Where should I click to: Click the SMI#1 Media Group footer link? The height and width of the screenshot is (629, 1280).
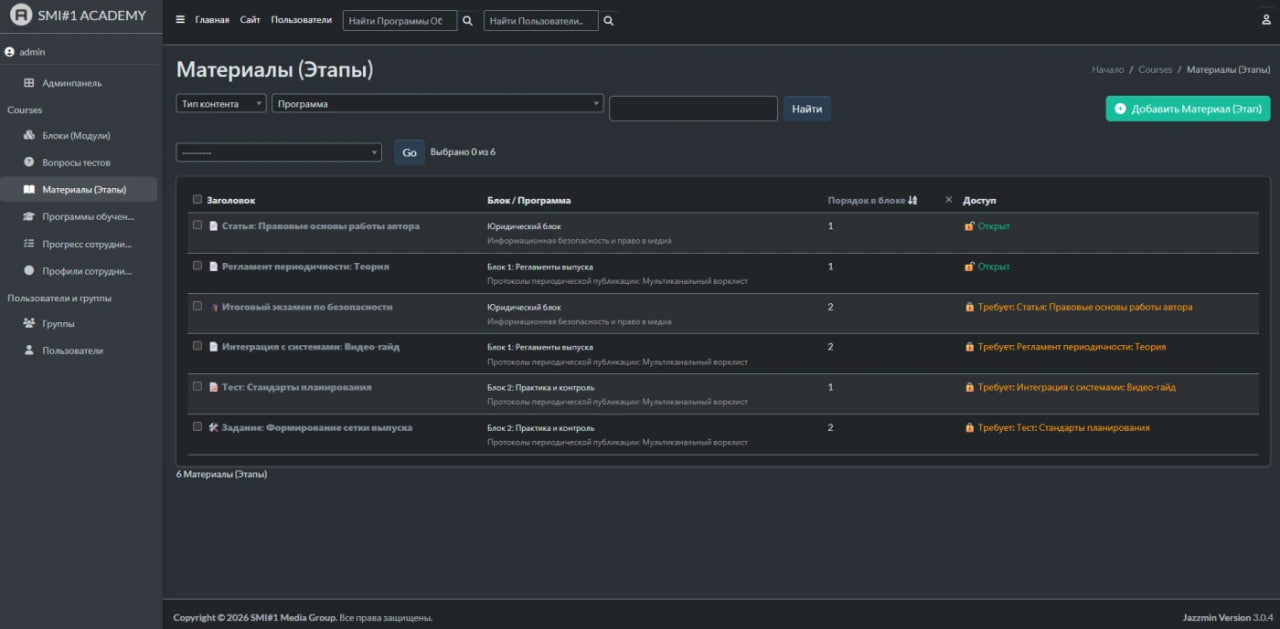(293, 617)
